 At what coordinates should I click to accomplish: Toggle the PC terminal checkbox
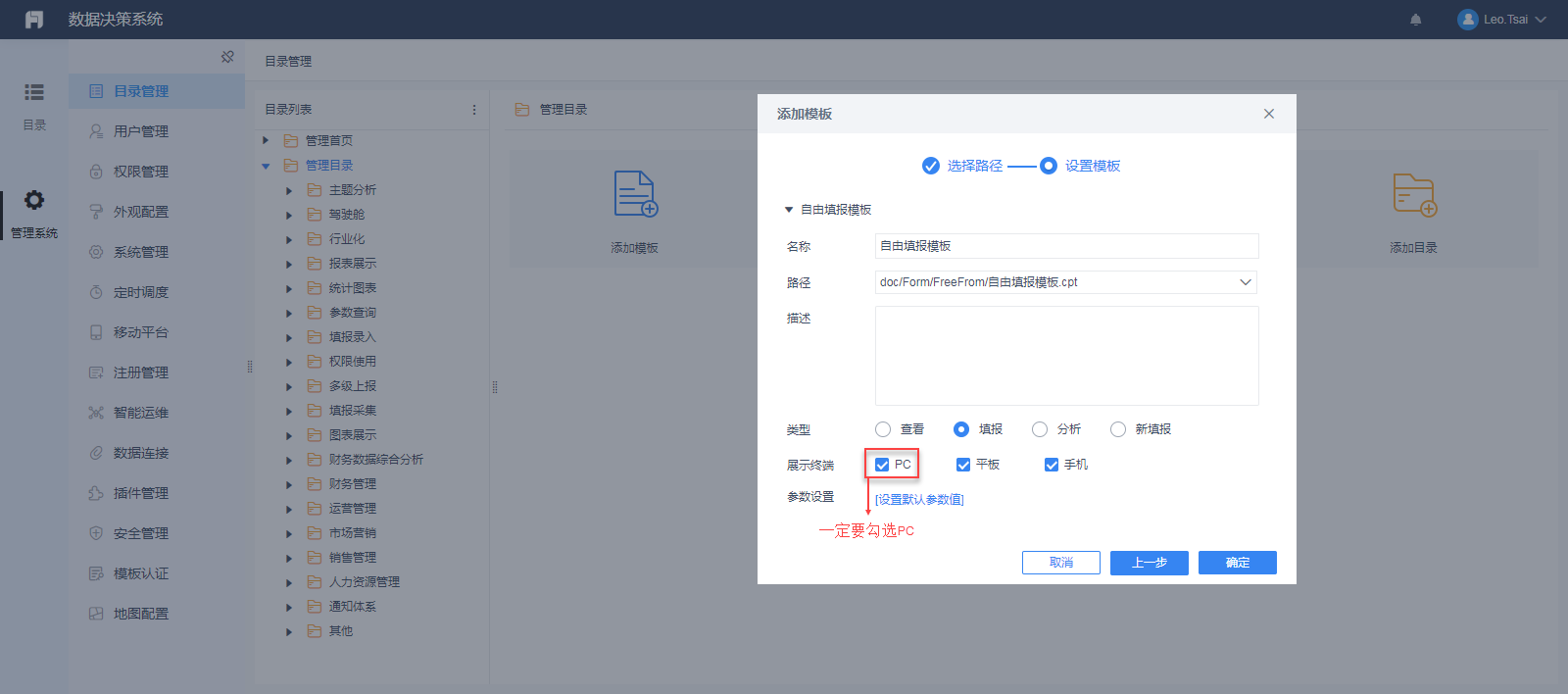[x=882, y=465]
